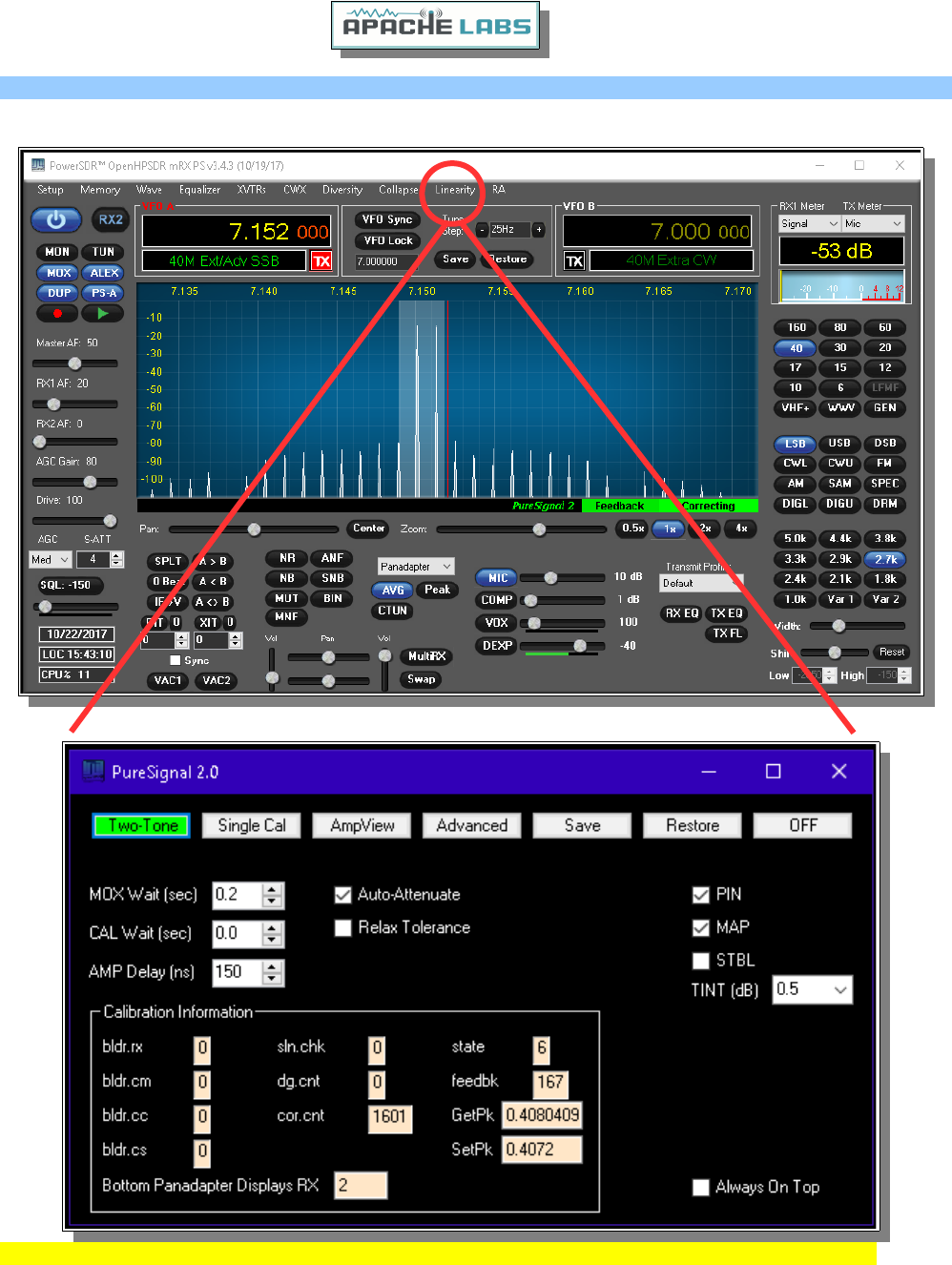This screenshot has height=1265, width=952.
Task: Open the XVTRs menu
Action: 252,190
